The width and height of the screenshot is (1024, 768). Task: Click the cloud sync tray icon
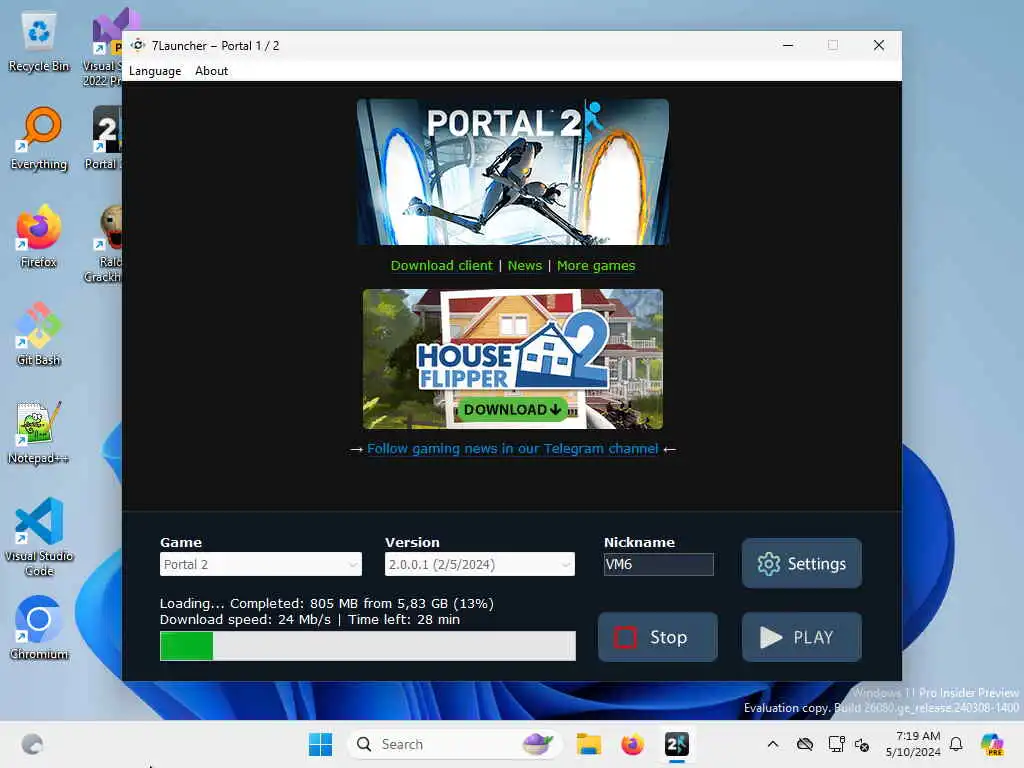point(805,744)
